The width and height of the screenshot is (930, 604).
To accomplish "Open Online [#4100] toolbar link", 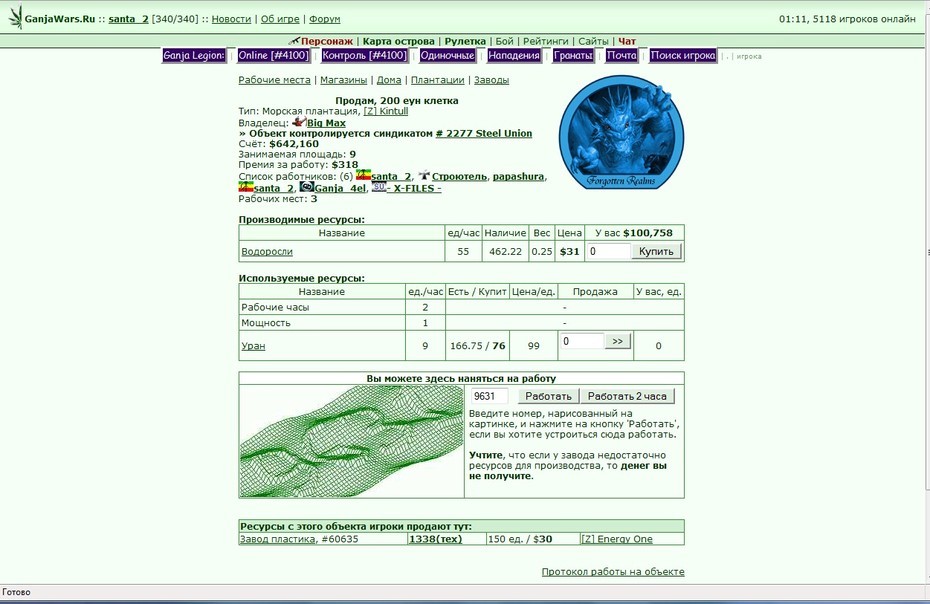I will click(273, 56).
